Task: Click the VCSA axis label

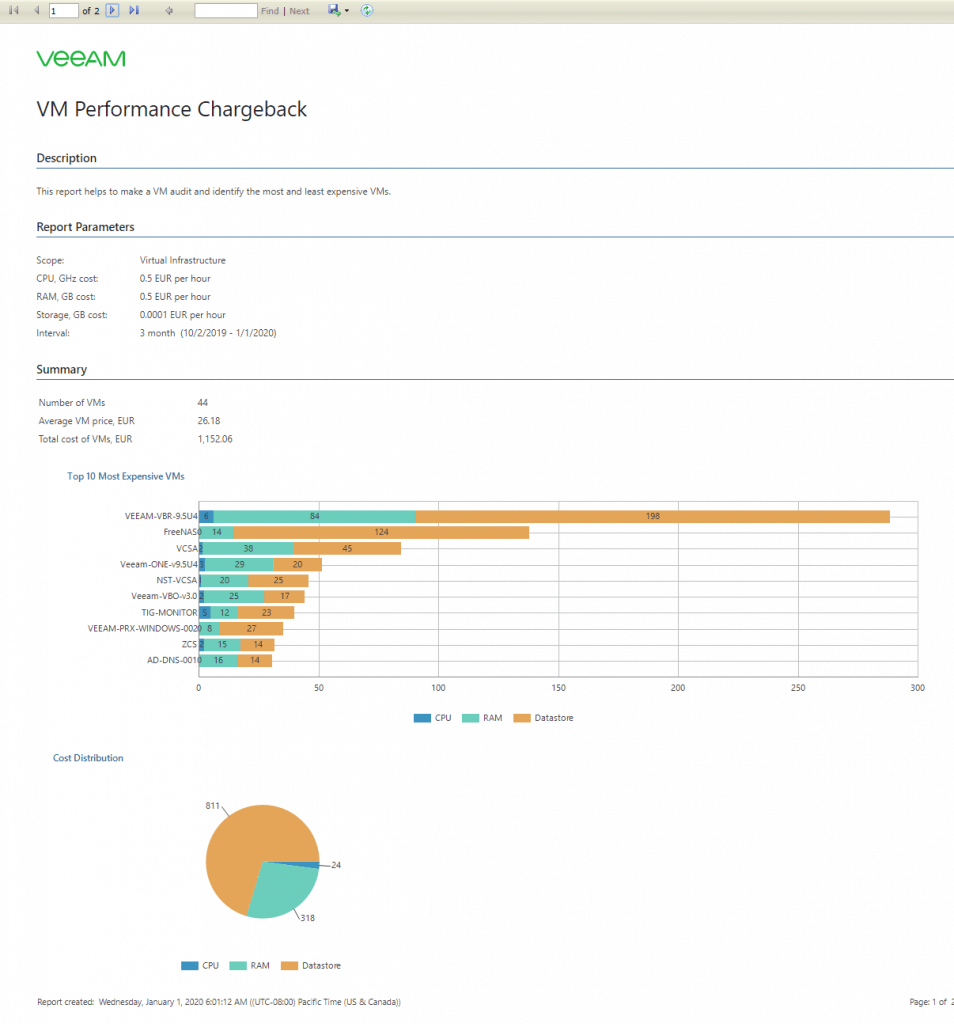Action: (x=186, y=549)
